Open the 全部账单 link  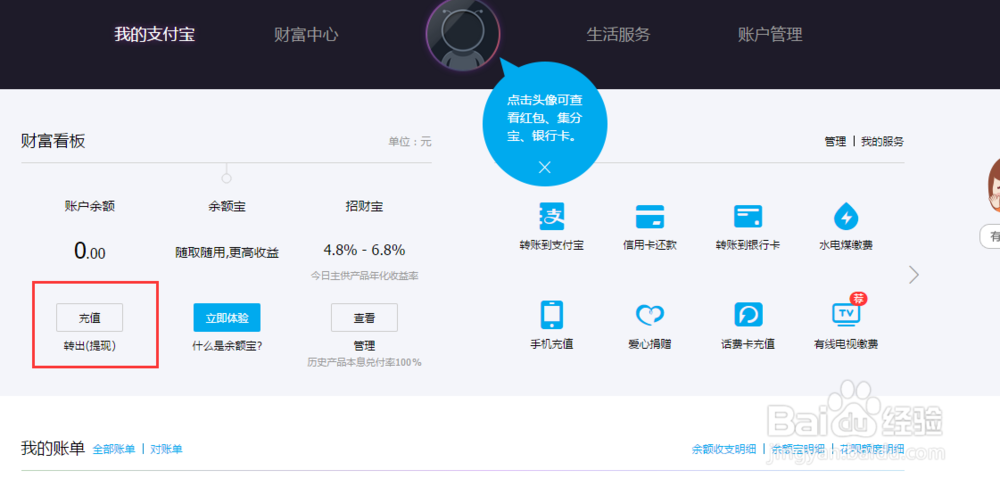point(114,449)
